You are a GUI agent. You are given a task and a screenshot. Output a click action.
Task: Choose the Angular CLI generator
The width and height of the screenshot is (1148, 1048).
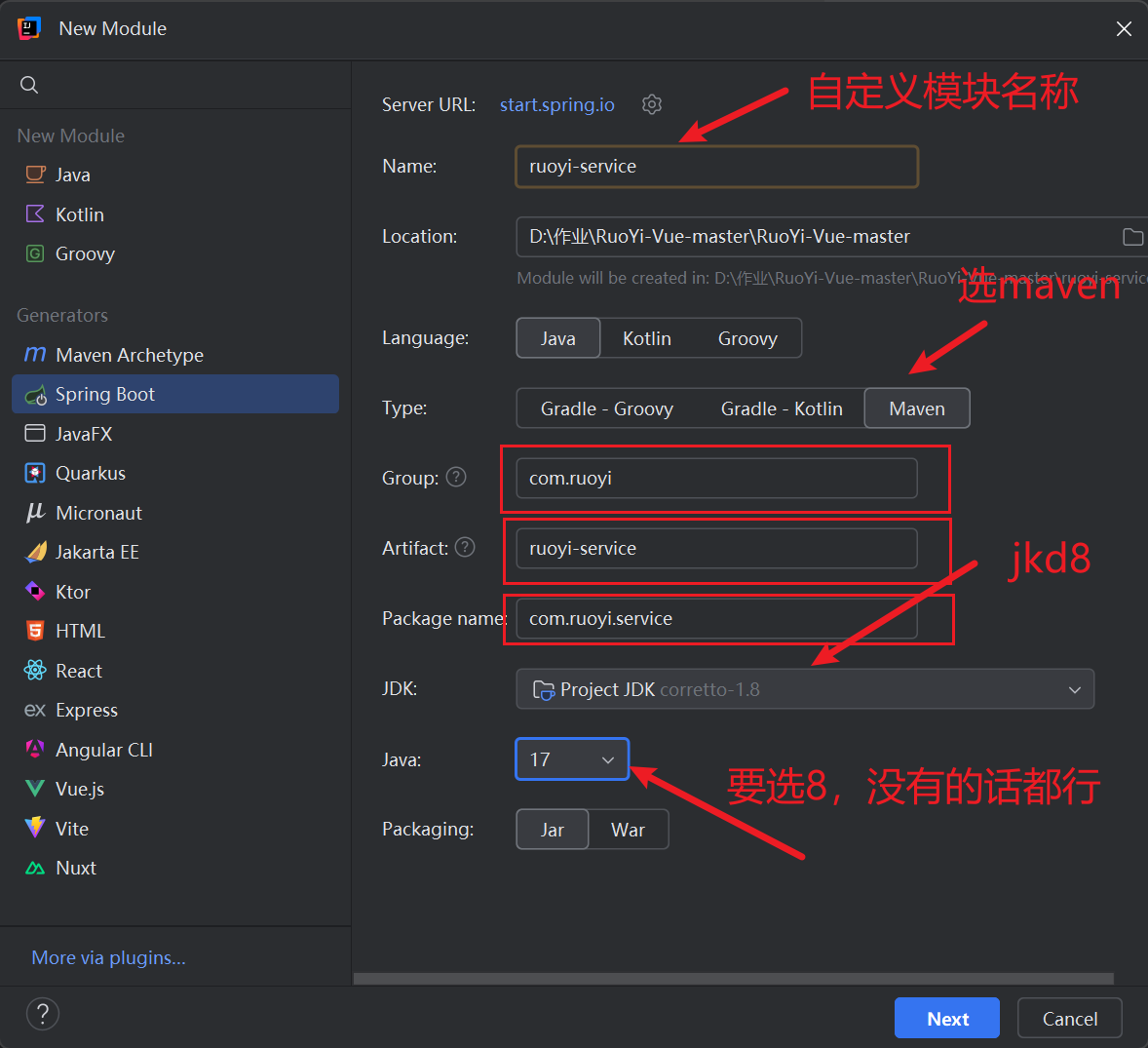(x=175, y=750)
